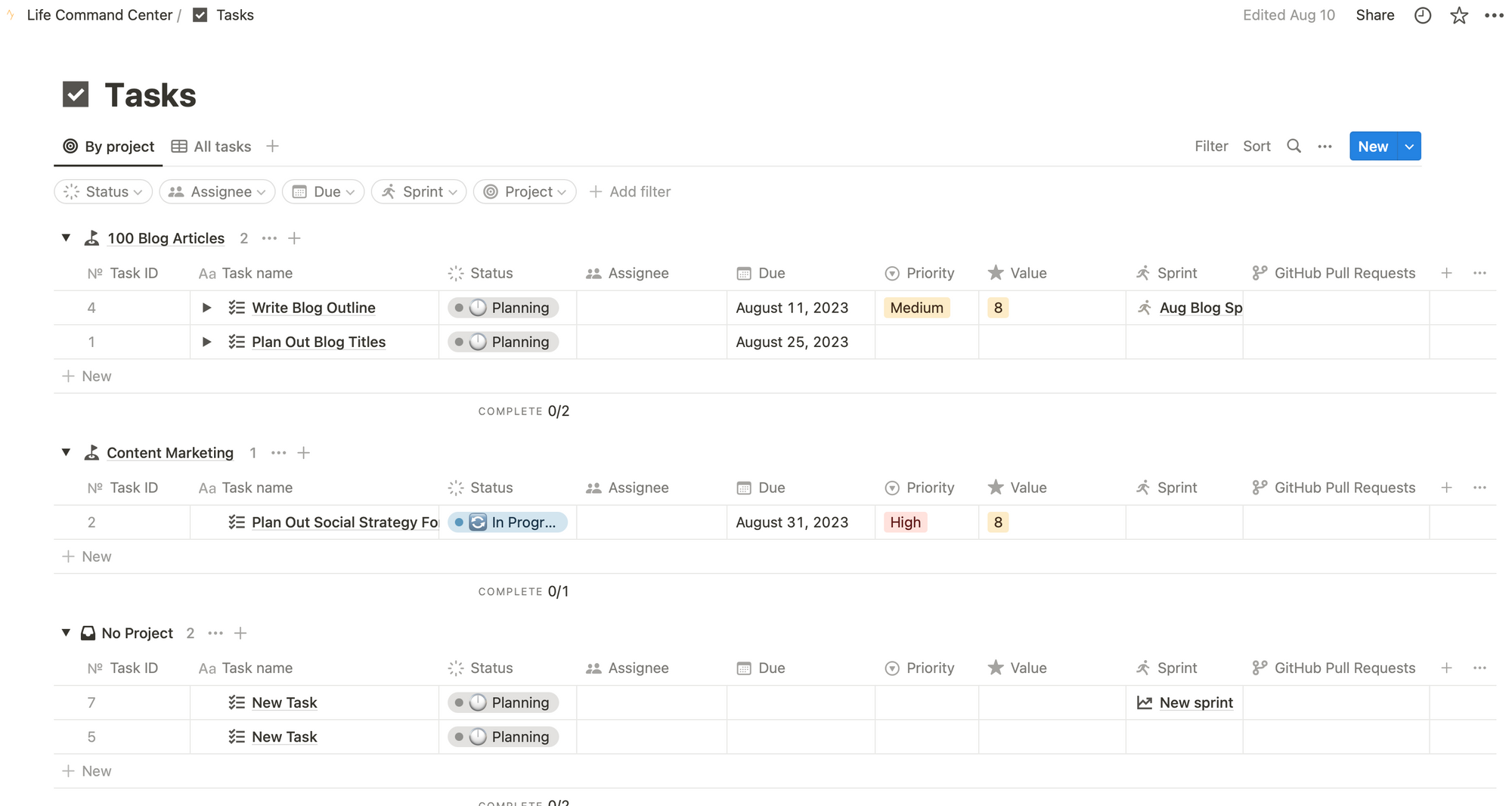Open page history via the clock icon
1512x806 pixels.
pyautogui.click(x=1423, y=15)
